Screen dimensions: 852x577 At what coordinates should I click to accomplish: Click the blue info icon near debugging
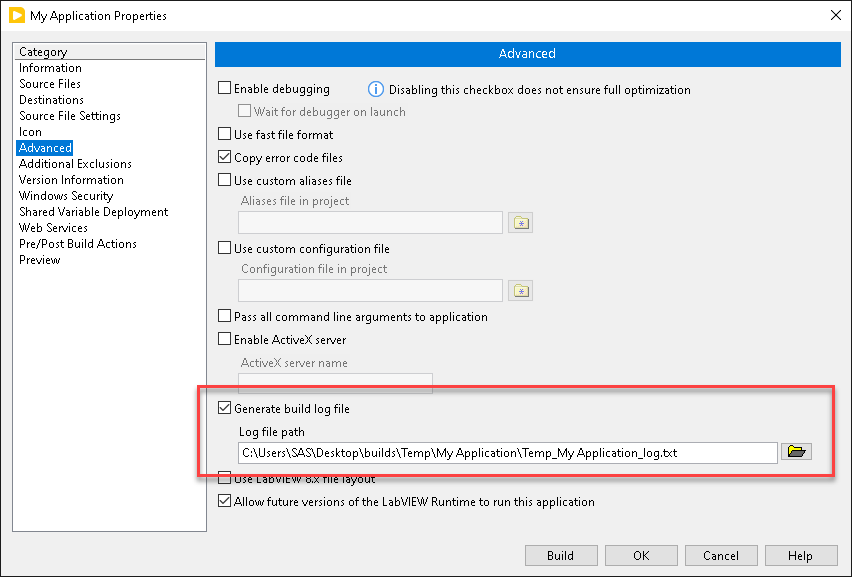pos(375,89)
